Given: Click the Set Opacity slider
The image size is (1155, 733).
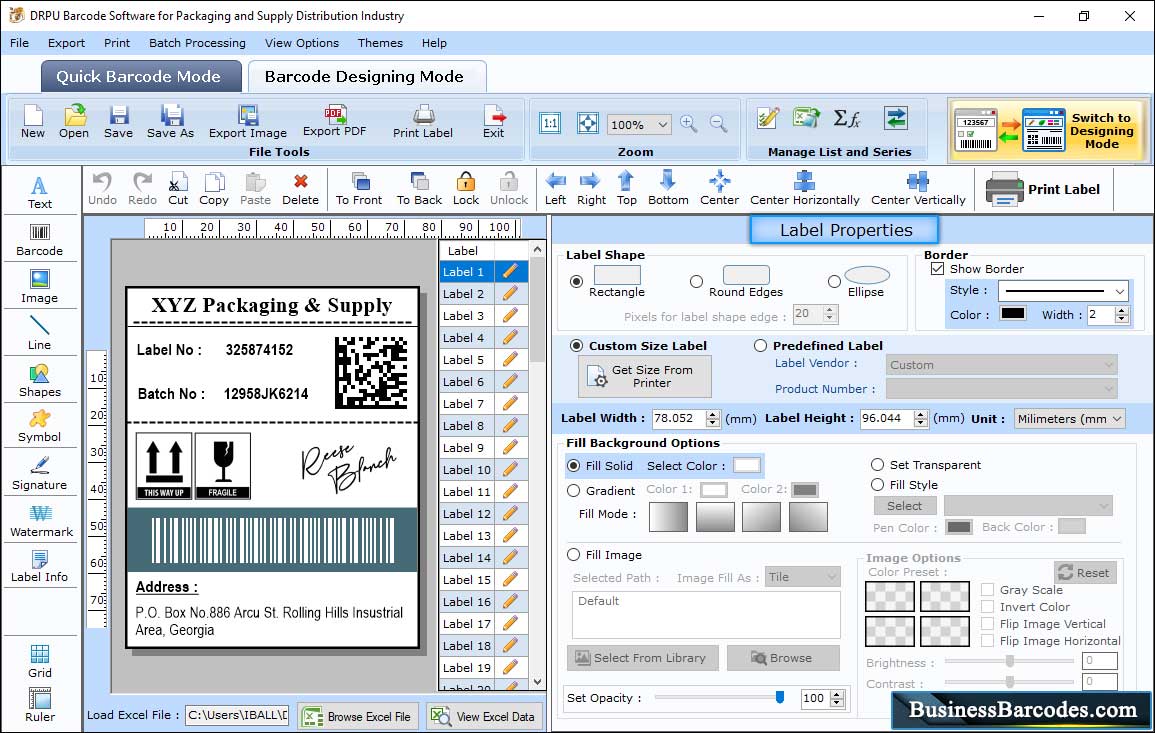Looking at the screenshot, I should point(719,697).
